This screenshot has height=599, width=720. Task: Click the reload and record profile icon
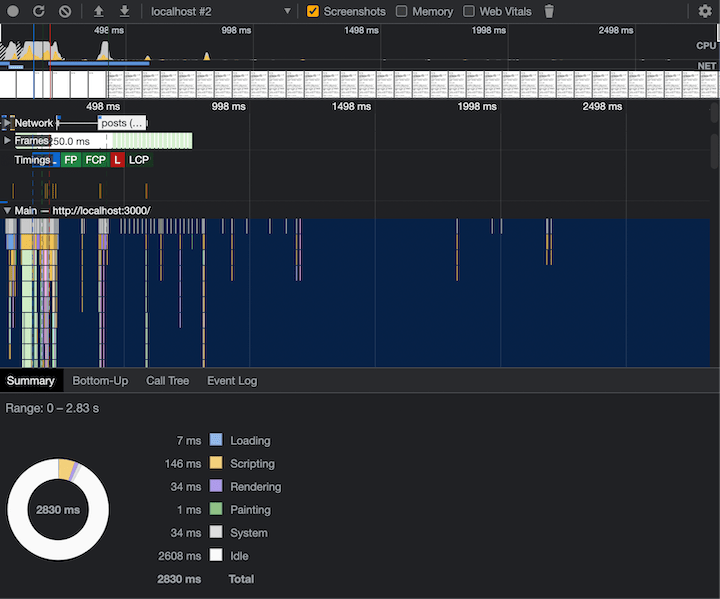(39, 11)
